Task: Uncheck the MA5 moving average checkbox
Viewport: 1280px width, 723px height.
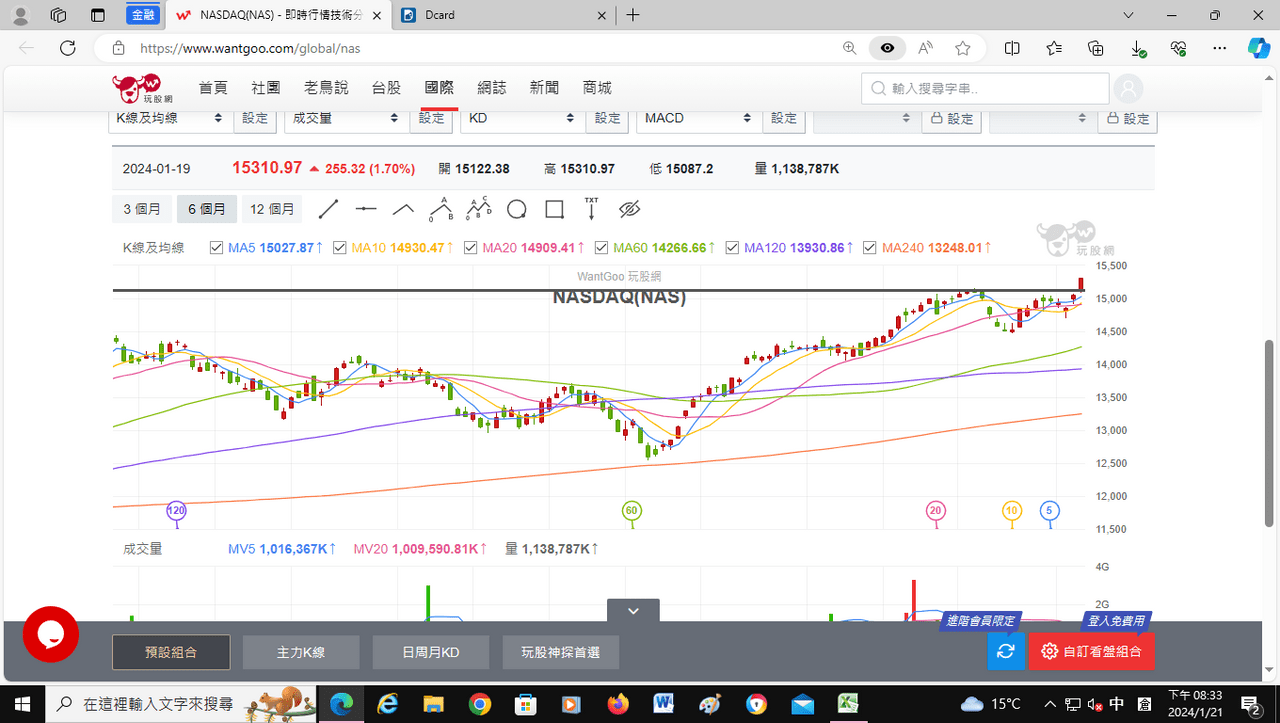Action: 216,248
